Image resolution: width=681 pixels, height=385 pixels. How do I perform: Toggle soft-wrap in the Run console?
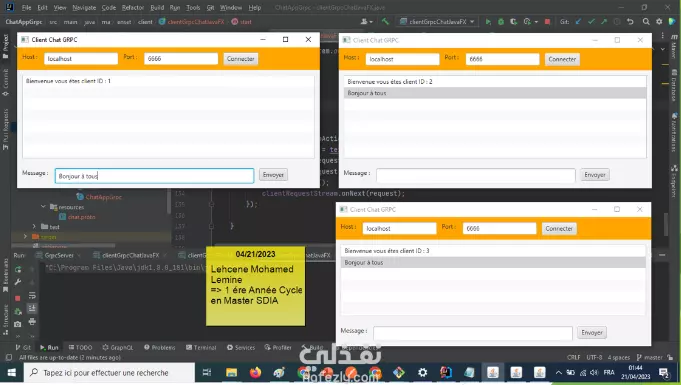[32, 296]
